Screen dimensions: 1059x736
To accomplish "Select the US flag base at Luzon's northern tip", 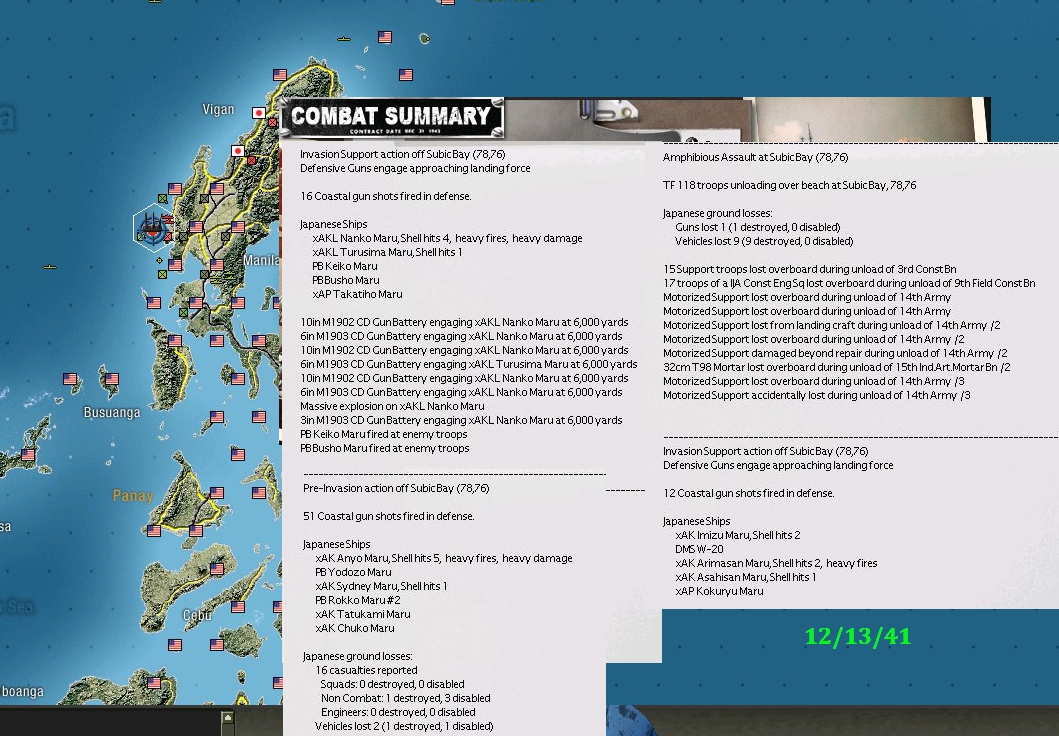I will click(x=280, y=75).
